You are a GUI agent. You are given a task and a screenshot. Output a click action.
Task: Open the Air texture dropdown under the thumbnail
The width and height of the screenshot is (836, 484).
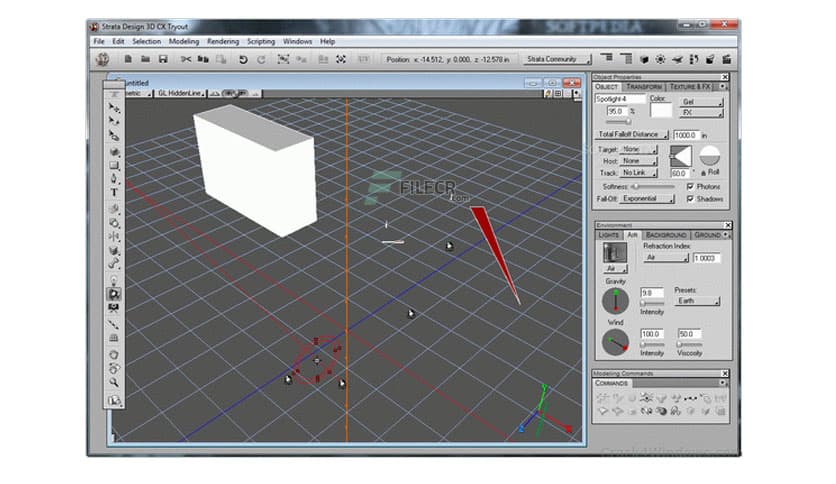[615, 269]
